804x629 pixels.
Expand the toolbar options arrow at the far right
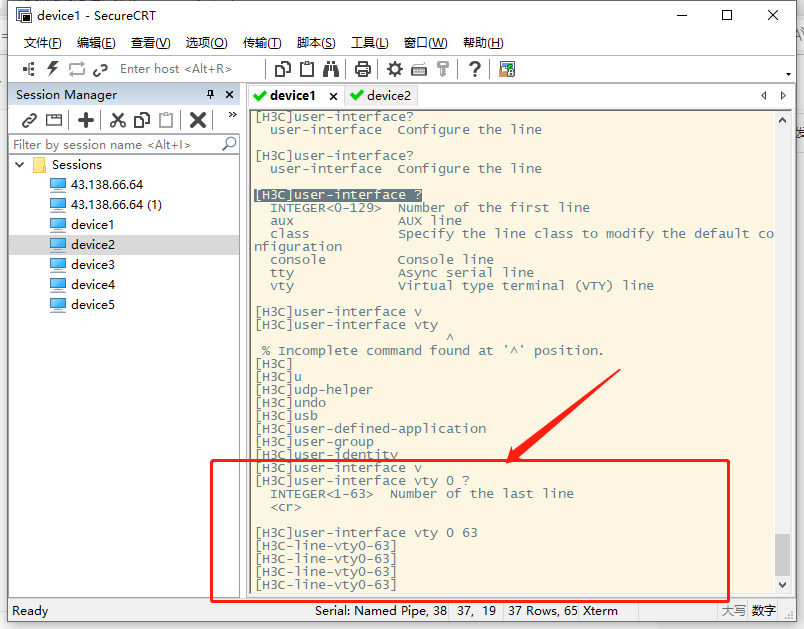tap(788, 74)
